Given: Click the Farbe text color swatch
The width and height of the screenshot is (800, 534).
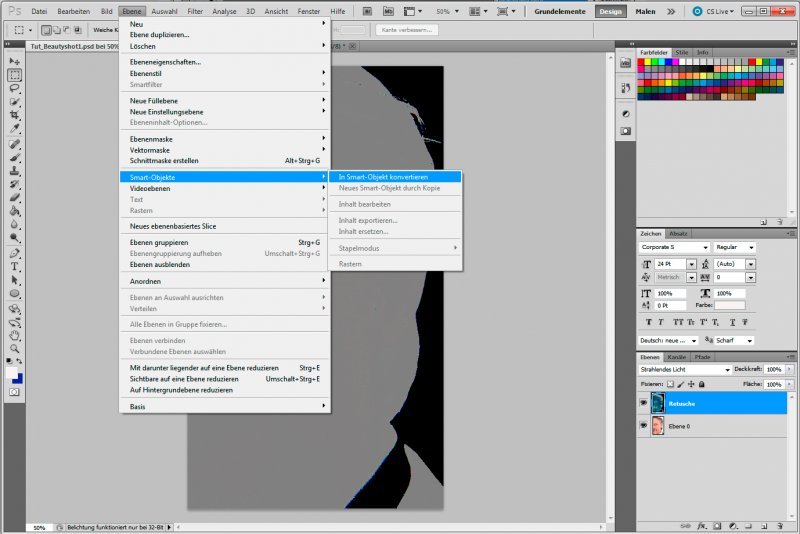Looking at the screenshot, I should 730,305.
